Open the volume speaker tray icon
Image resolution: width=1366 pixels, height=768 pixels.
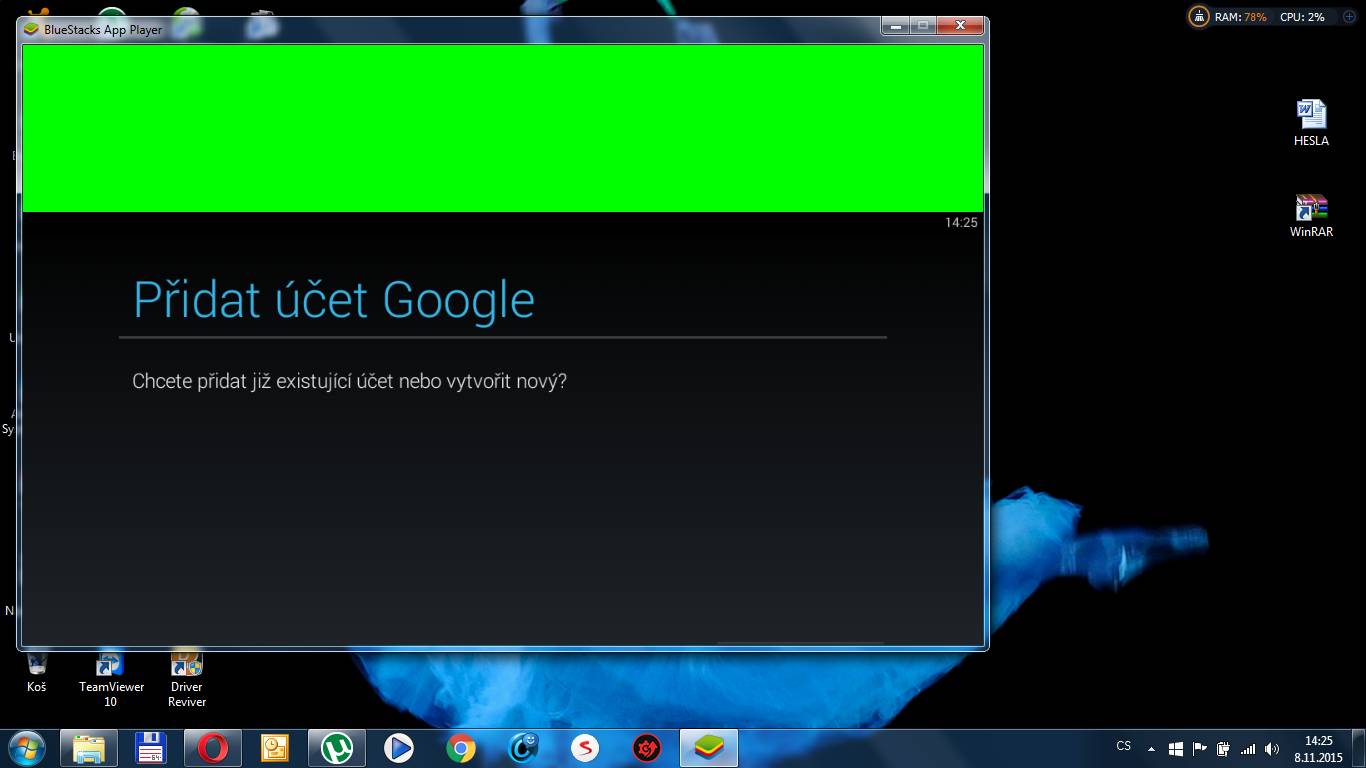point(1272,748)
